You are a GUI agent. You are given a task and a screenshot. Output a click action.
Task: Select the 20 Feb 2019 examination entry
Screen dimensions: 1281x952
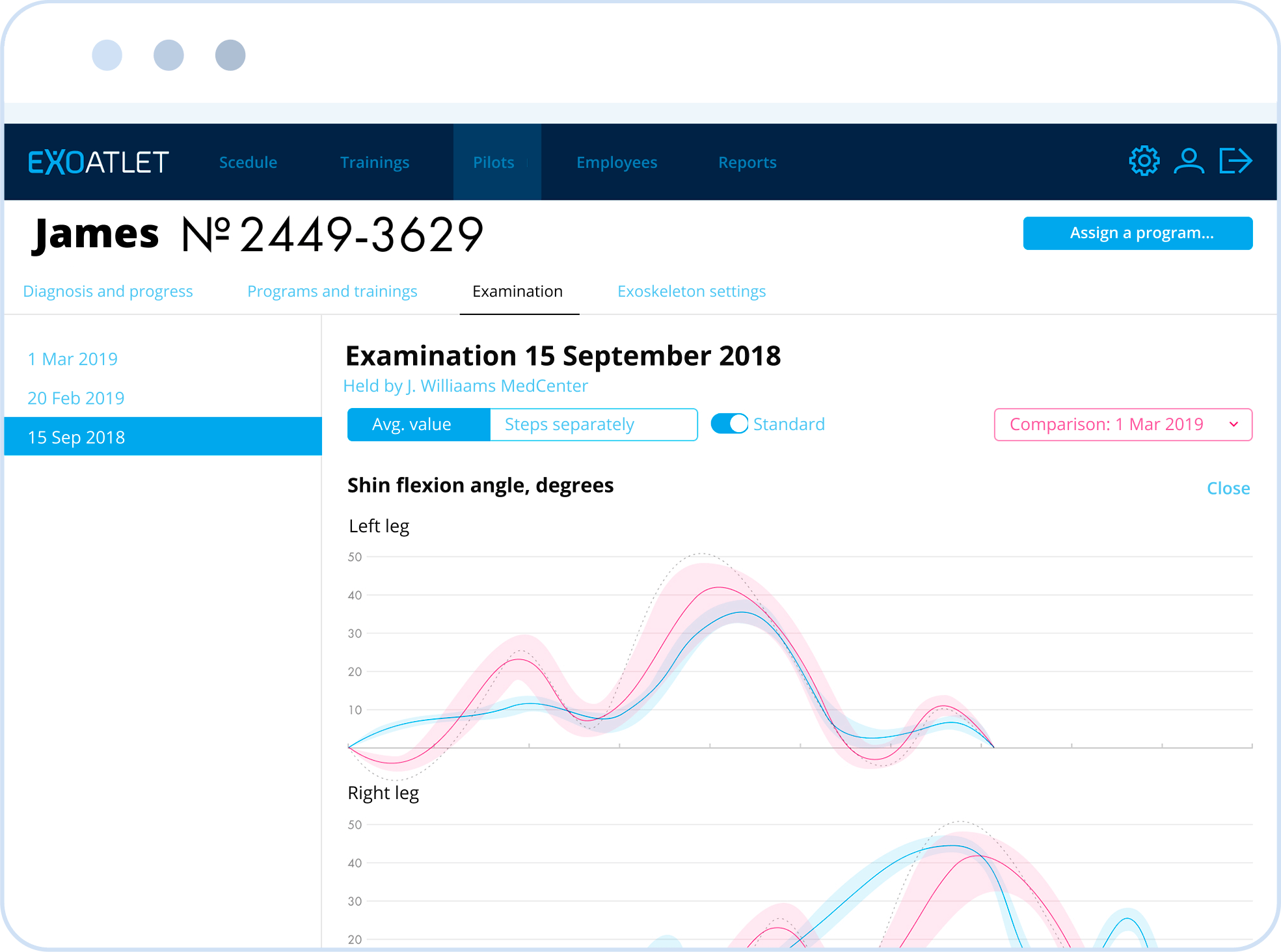76,397
